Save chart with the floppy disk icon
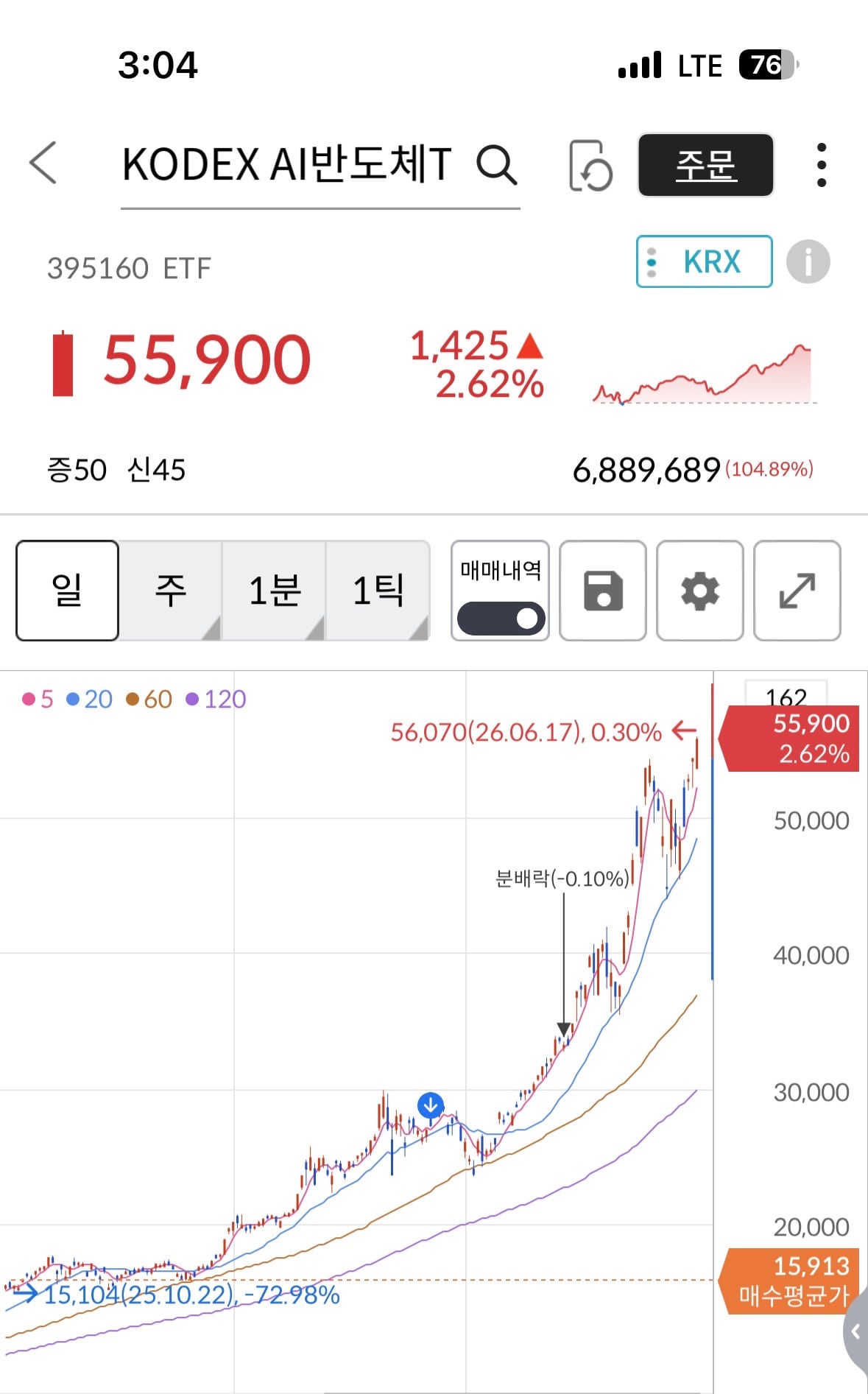This screenshot has height=1394, width=868. pyautogui.click(x=603, y=591)
